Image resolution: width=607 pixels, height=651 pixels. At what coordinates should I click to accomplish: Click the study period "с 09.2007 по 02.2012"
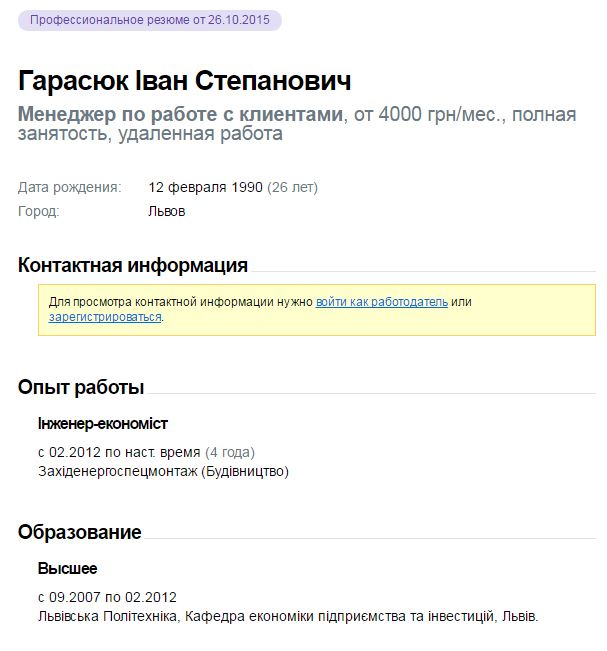[107, 597]
